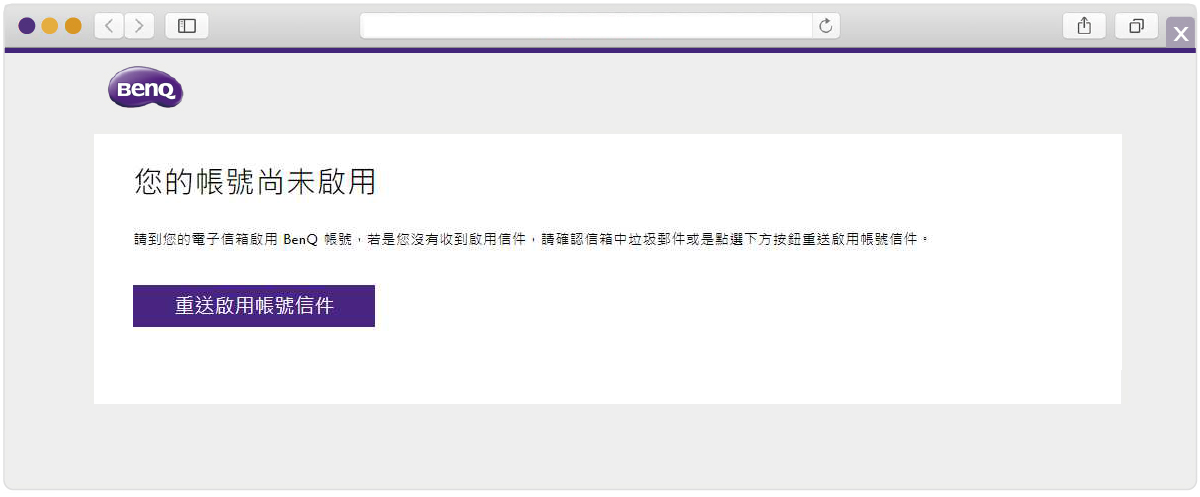Click the reload page icon
The image size is (1200, 497).
(825, 26)
